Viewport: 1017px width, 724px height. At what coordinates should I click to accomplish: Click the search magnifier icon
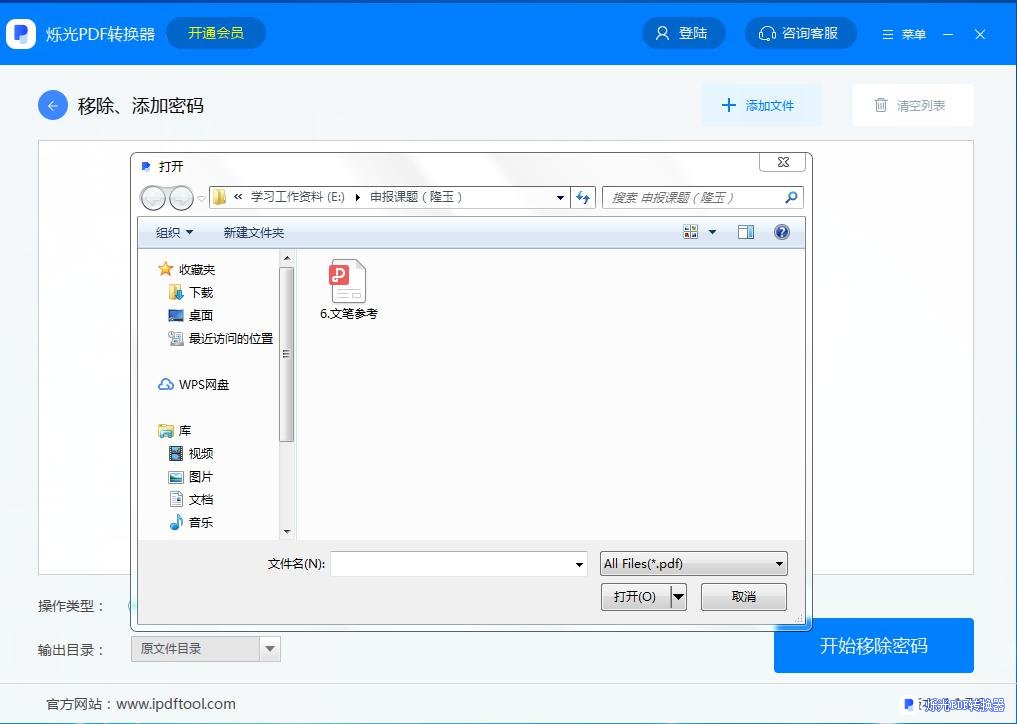(791, 197)
